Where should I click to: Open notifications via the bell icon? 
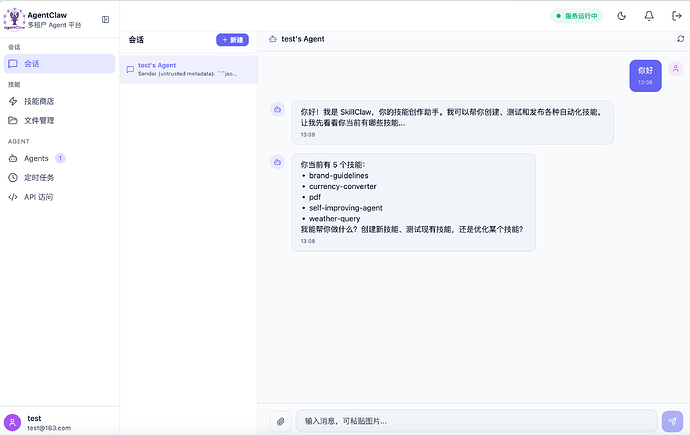coord(649,16)
